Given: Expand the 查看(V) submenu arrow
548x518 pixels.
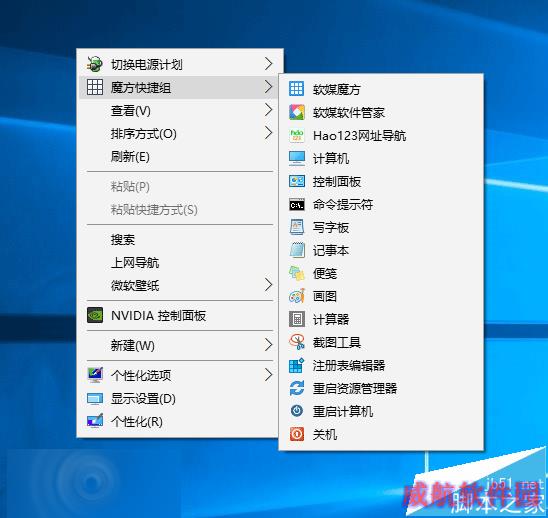Looking at the screenshot, I should [268, 110].
